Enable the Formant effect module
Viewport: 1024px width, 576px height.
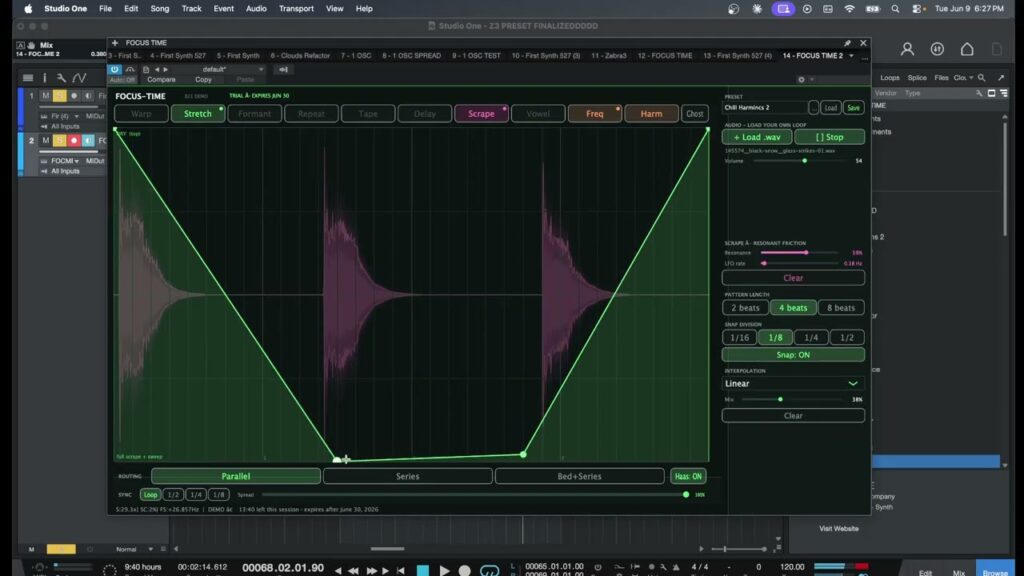(254, 114)
